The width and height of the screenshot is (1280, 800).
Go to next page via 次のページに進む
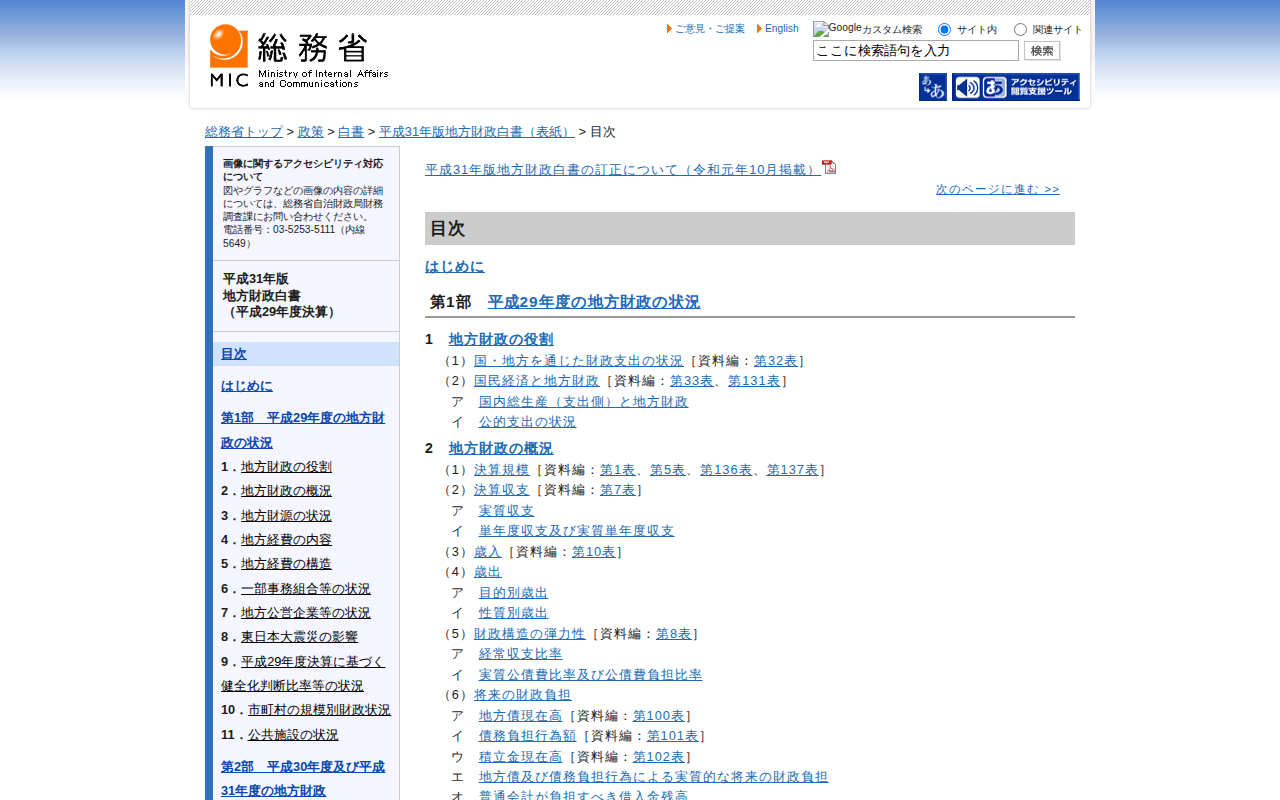click(x=997, y=189)
